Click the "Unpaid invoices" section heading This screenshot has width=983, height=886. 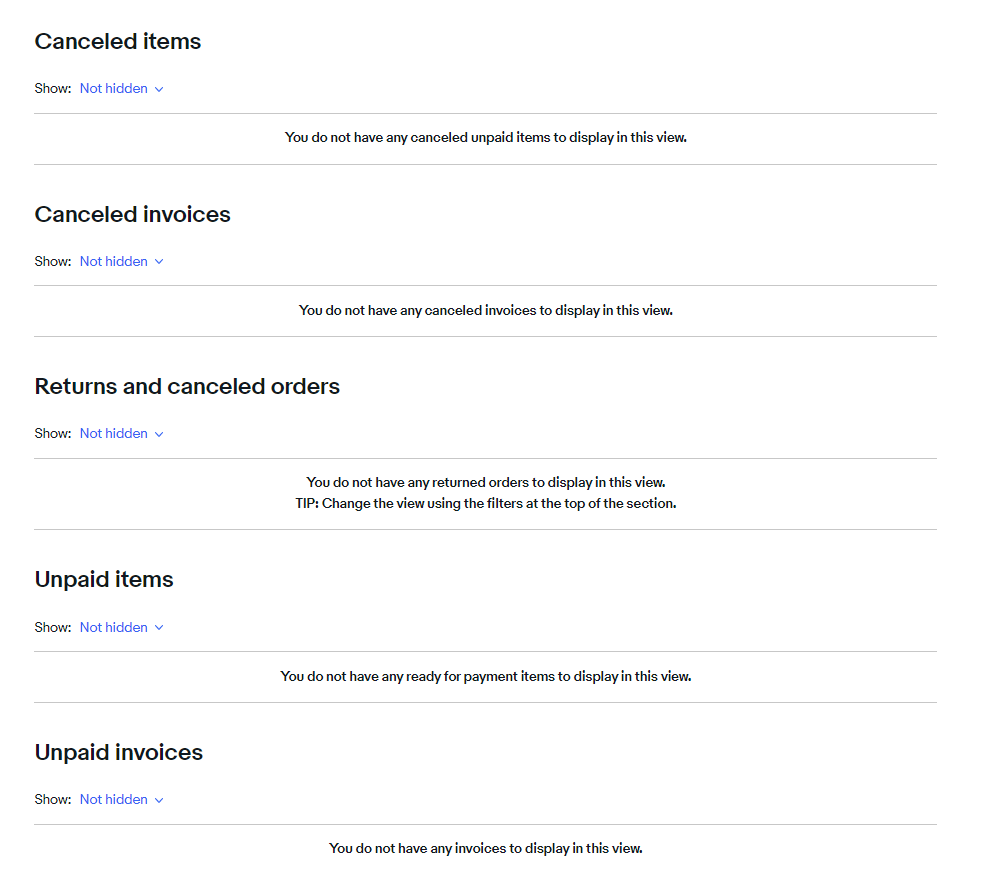pos(119,753)
